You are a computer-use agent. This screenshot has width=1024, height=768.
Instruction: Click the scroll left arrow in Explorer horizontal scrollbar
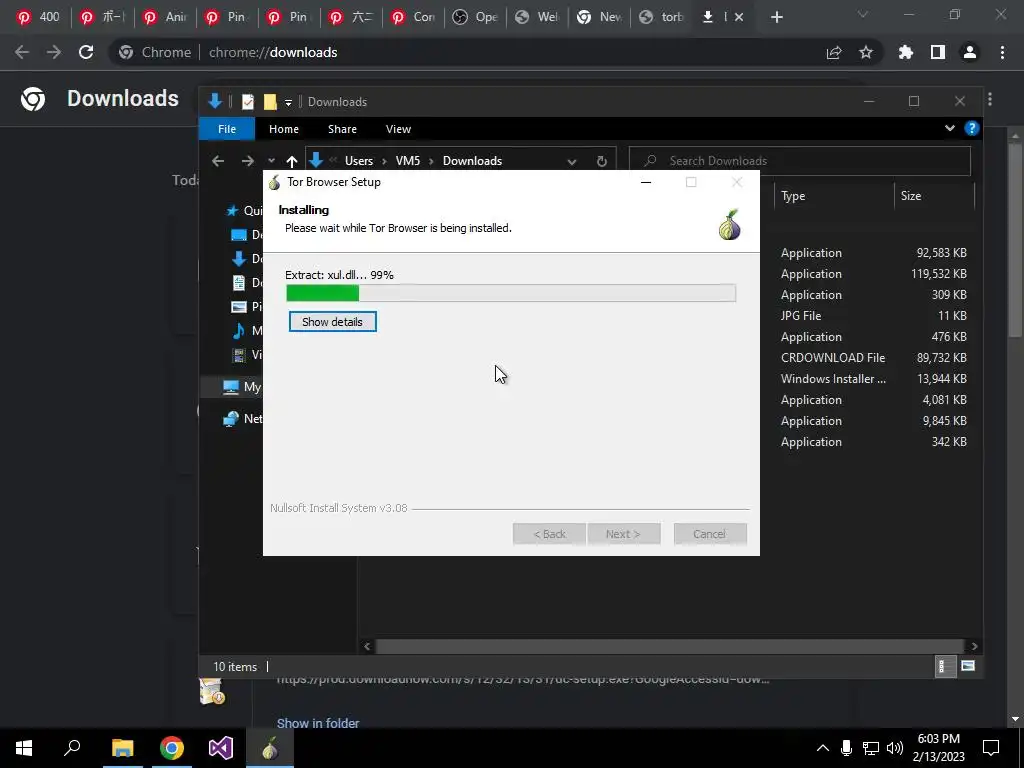coord(367,646)
